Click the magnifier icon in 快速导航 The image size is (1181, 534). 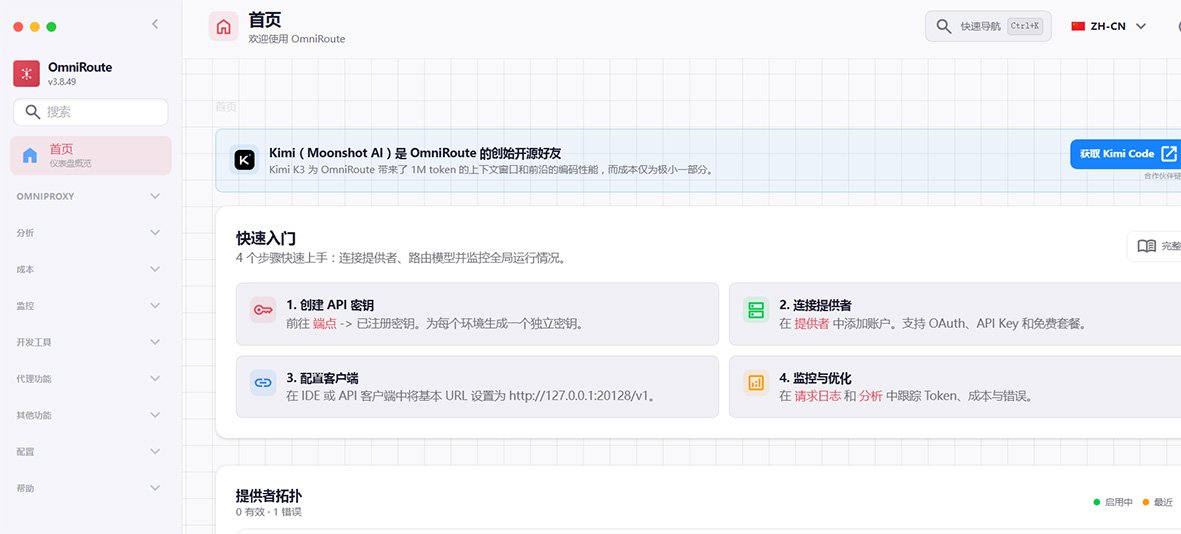tap(944, 26)
